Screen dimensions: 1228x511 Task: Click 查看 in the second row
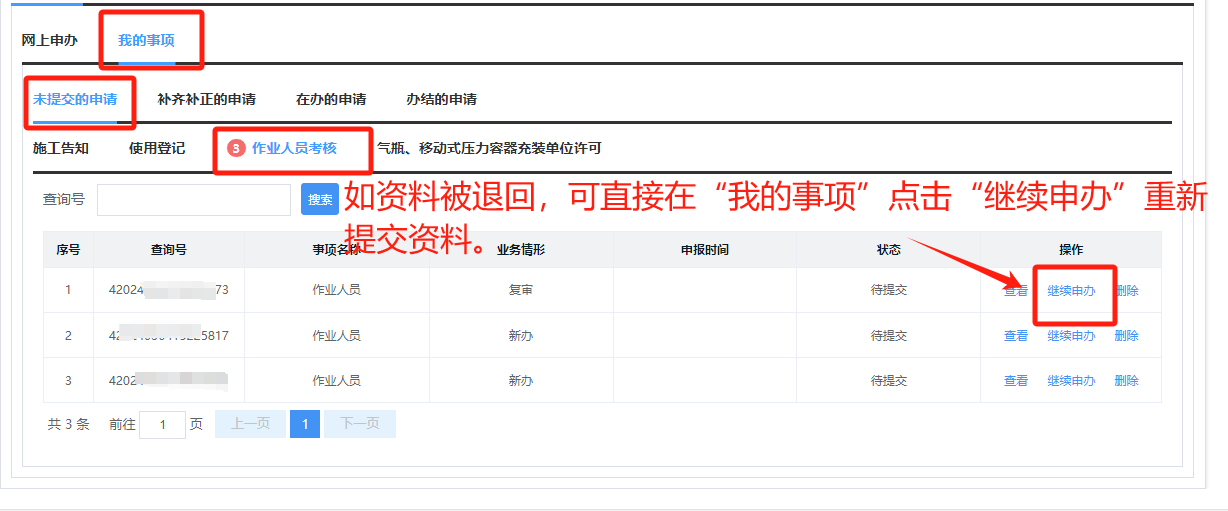pyautogui.click(x=1015, y=336)
